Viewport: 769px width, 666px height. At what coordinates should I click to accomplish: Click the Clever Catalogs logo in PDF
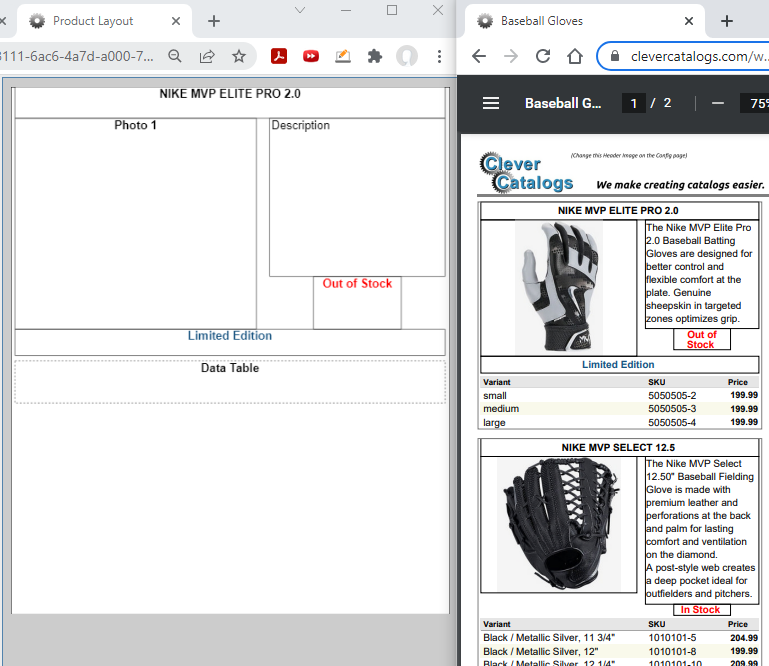527,173
